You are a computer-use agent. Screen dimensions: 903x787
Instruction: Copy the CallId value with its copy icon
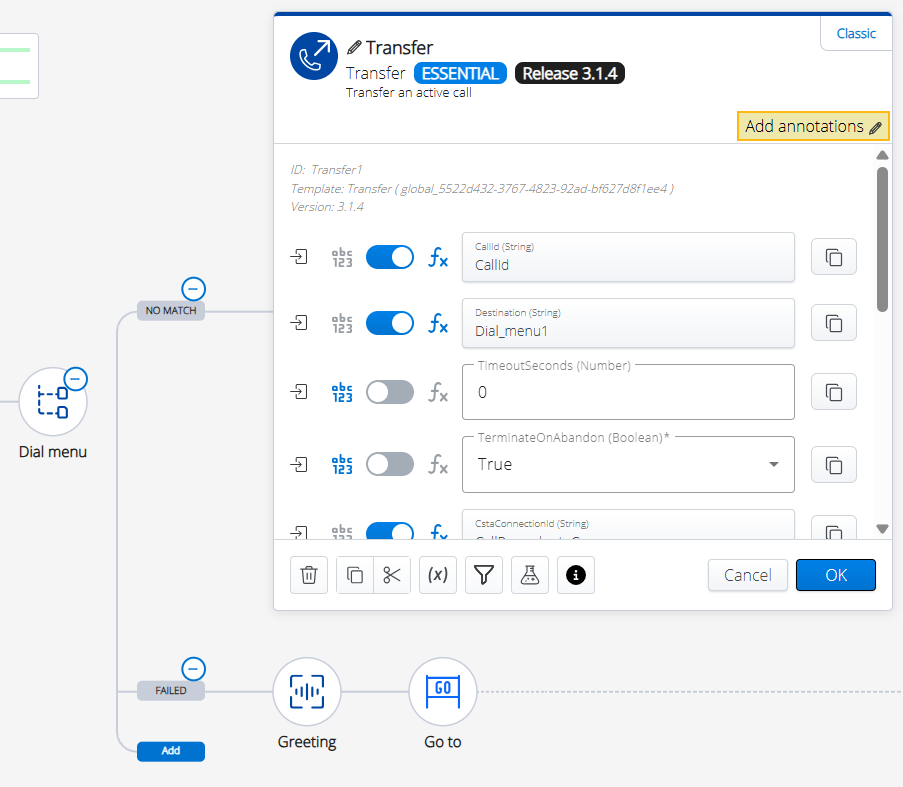[834, 257]
